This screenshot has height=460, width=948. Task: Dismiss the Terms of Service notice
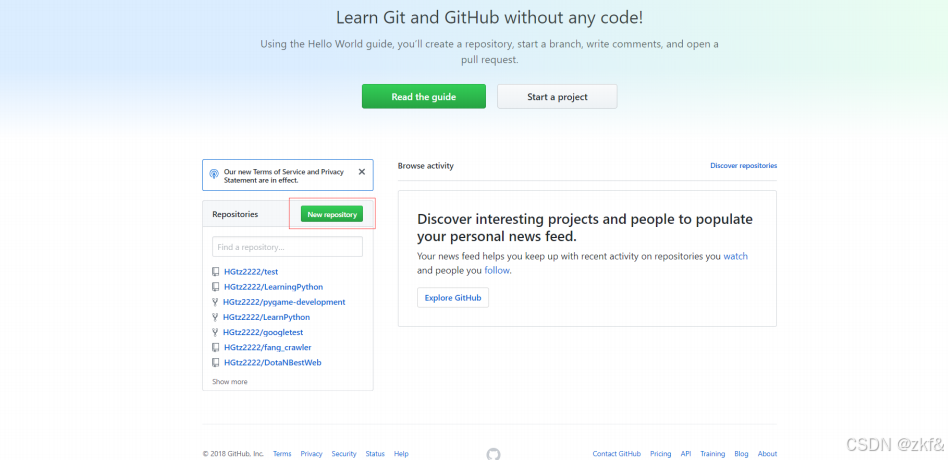(x=362, y=172)
